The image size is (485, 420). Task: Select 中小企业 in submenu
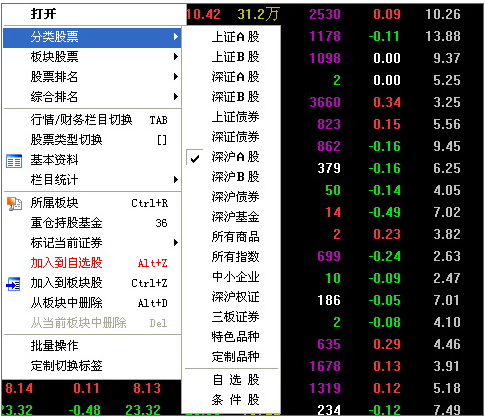pos(231,277)
